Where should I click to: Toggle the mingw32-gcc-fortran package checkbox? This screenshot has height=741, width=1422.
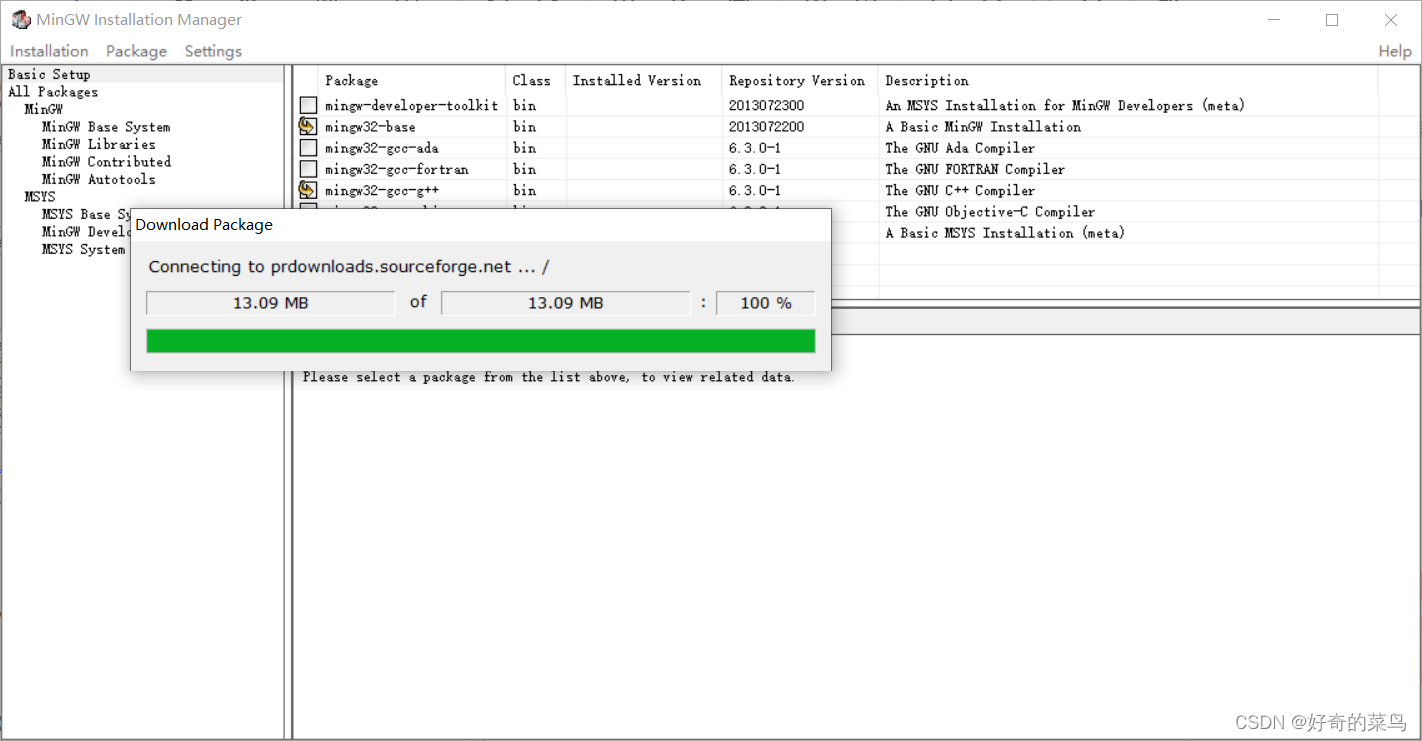[308, 168]
